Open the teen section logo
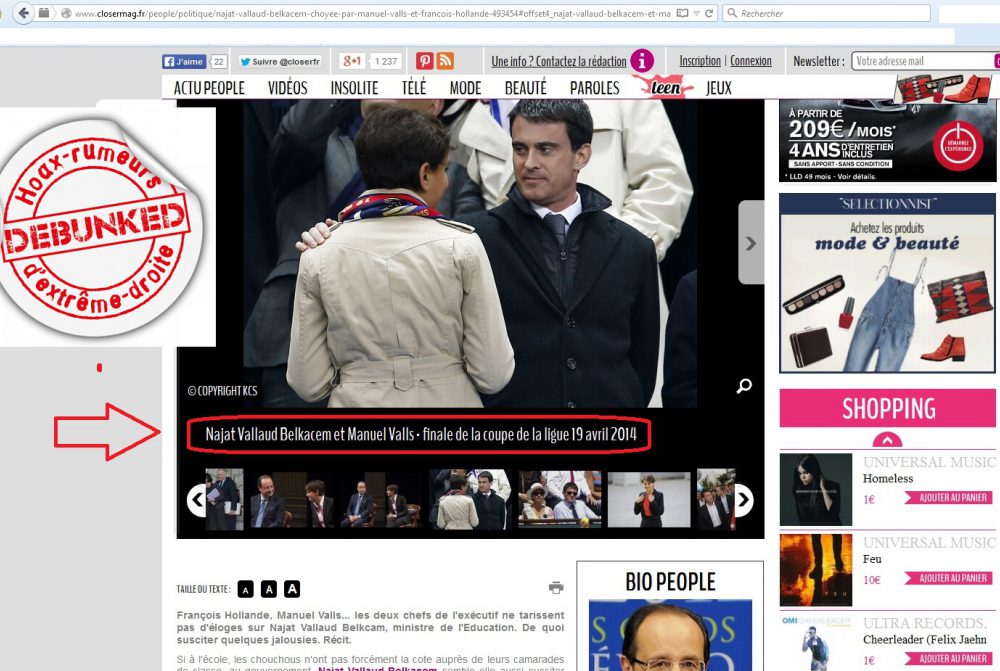The image size is (1000, 671). [663, 87]
